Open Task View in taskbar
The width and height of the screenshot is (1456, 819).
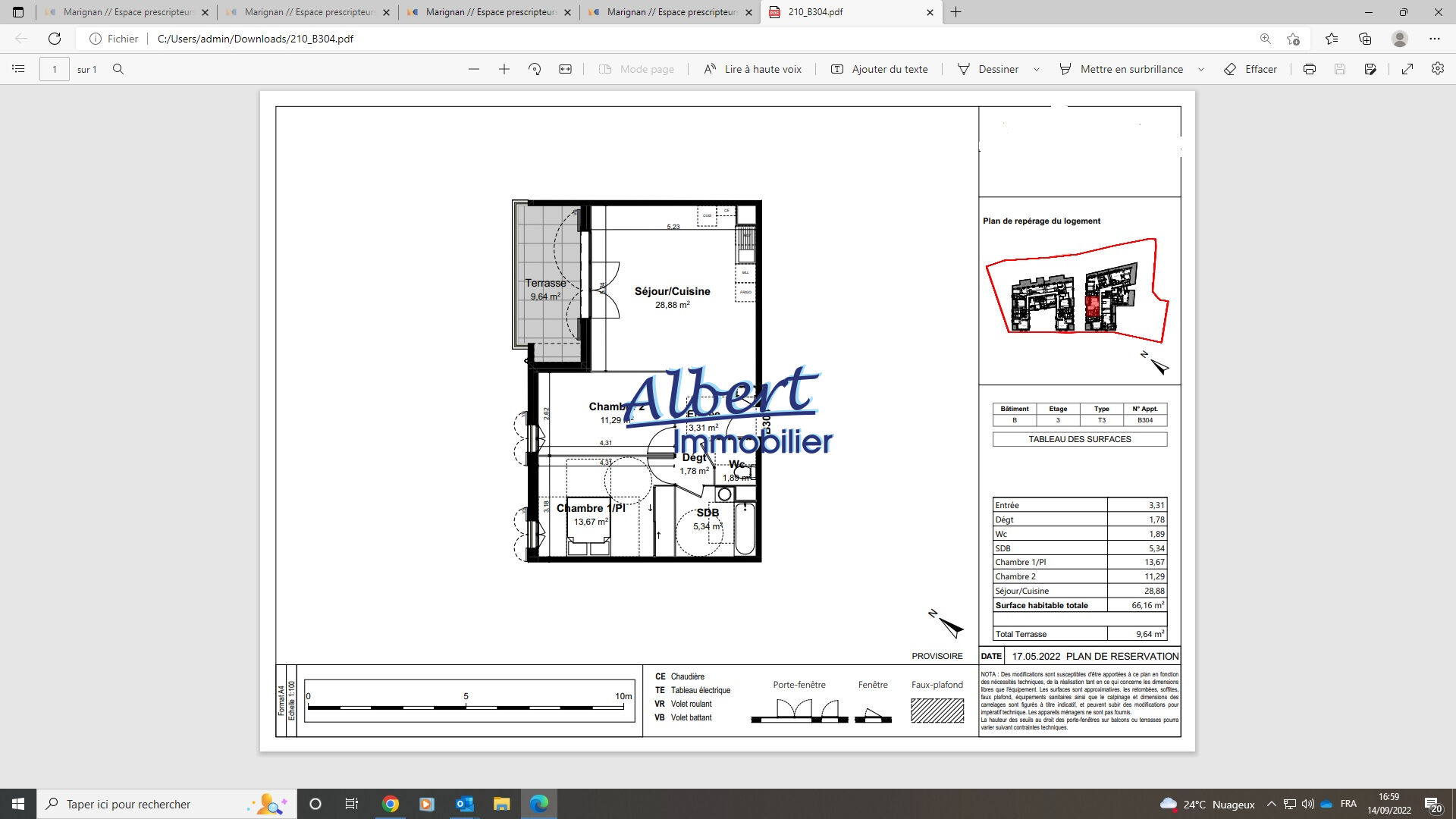point(351,804)
